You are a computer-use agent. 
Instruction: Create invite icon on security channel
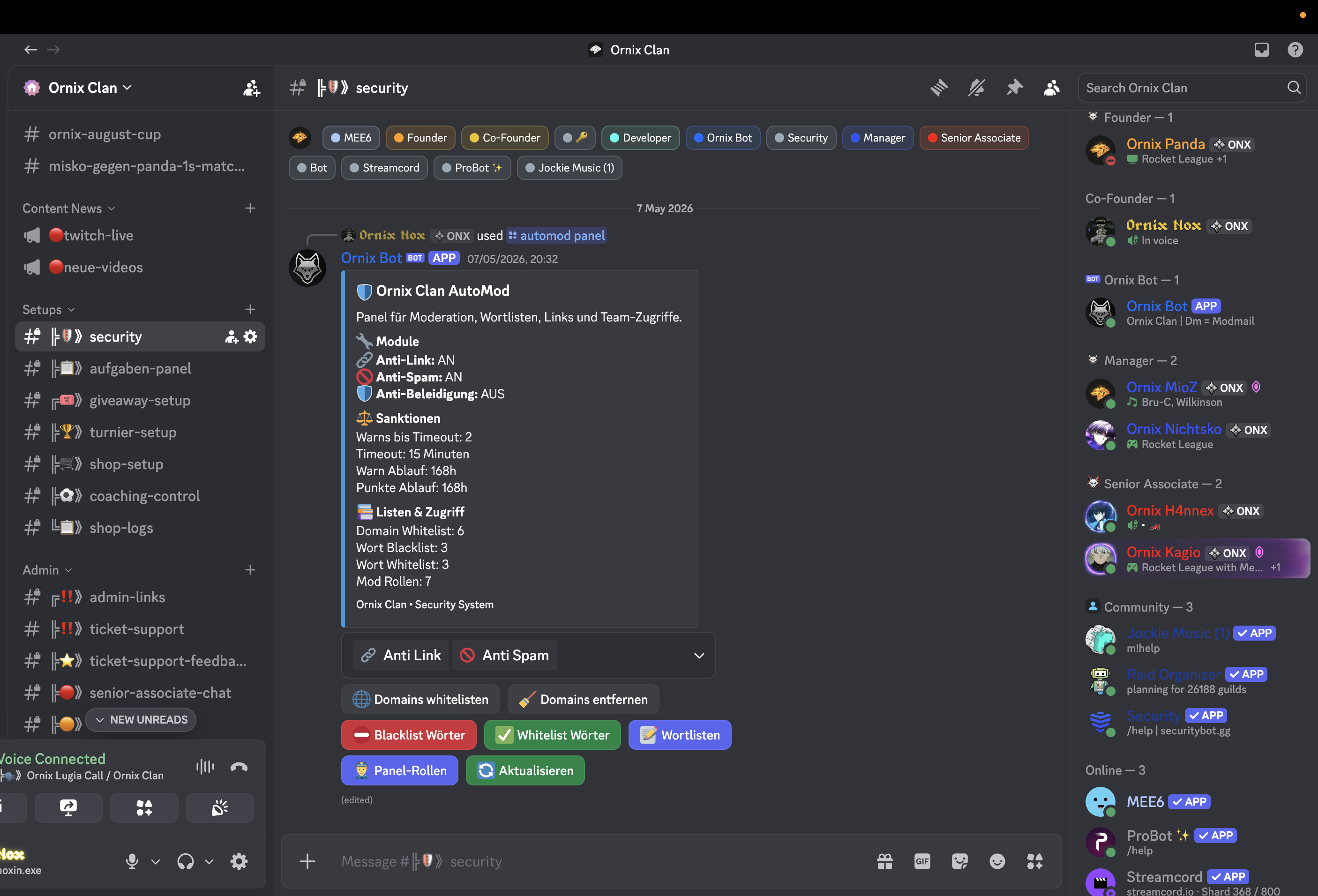[232, 337]
